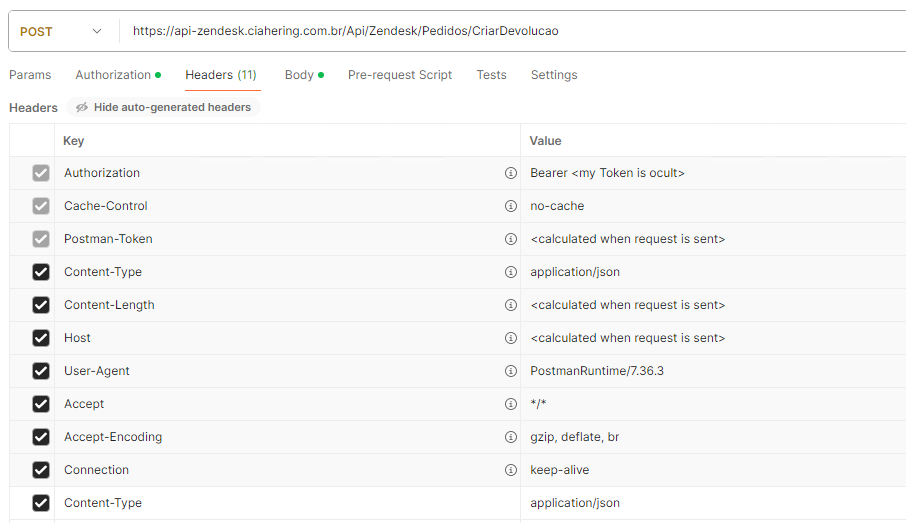This screenshot has width=906, height=523.
Task: Go to the Pre-request Script tab
Action: (400, 75)
